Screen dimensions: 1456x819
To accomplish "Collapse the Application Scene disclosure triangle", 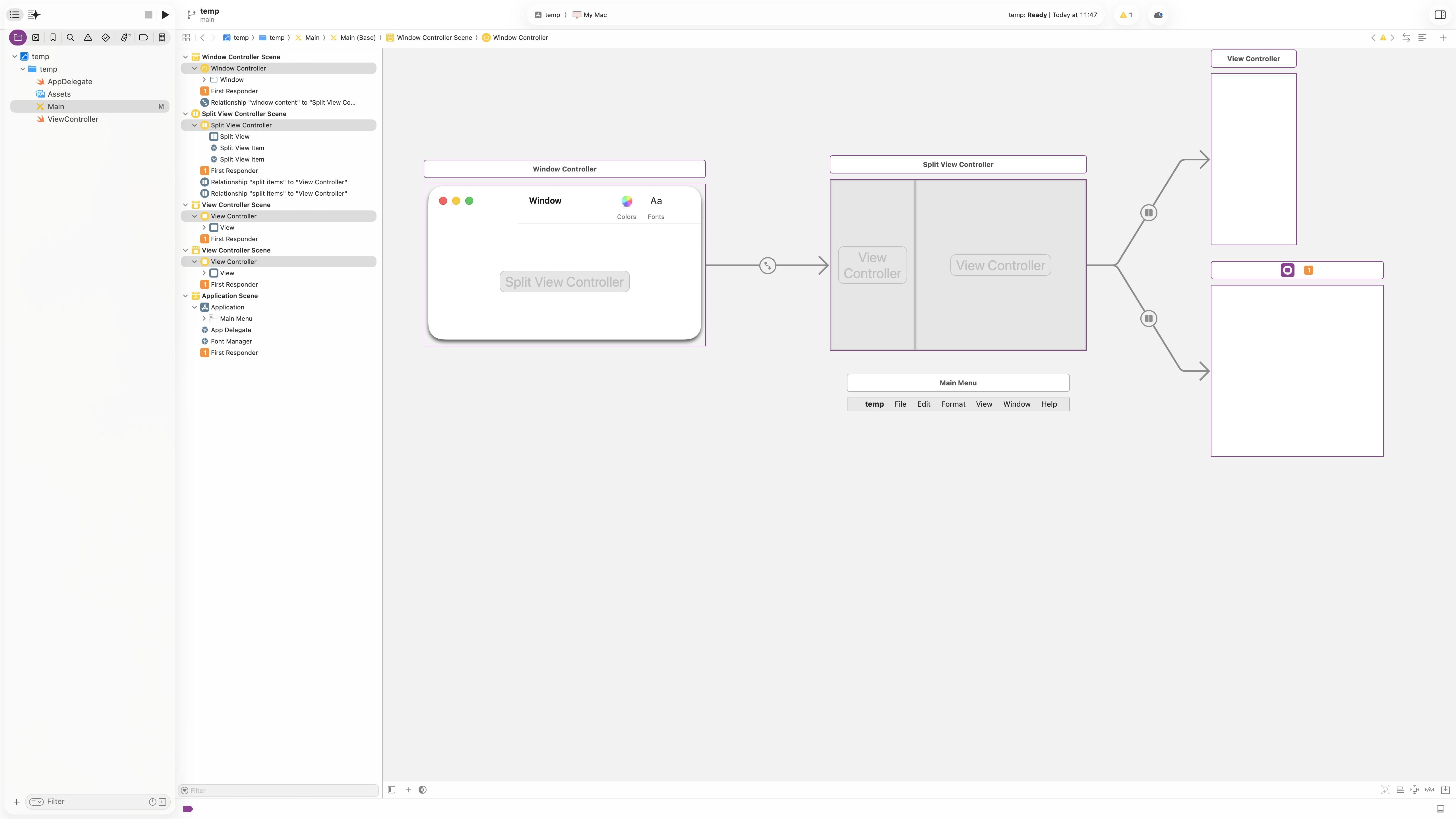I will click(x=185, y=296).
